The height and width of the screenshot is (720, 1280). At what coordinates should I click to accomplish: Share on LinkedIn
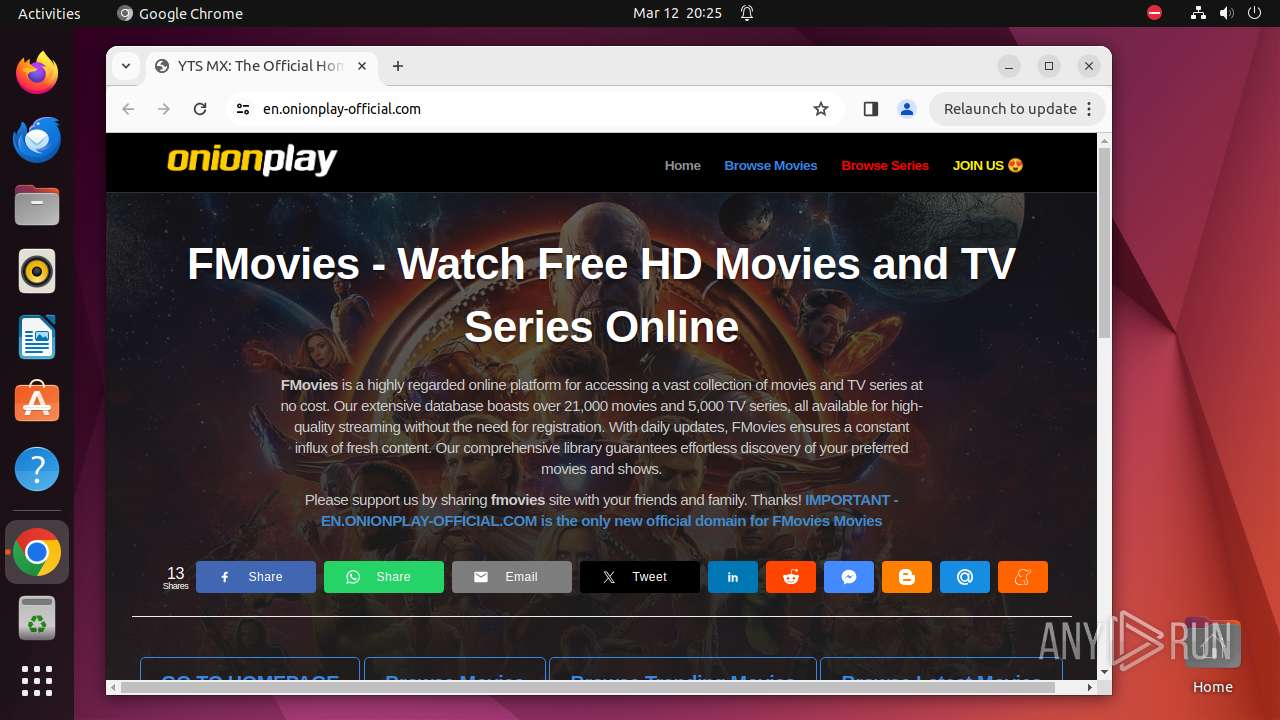(x=733, y=577)
